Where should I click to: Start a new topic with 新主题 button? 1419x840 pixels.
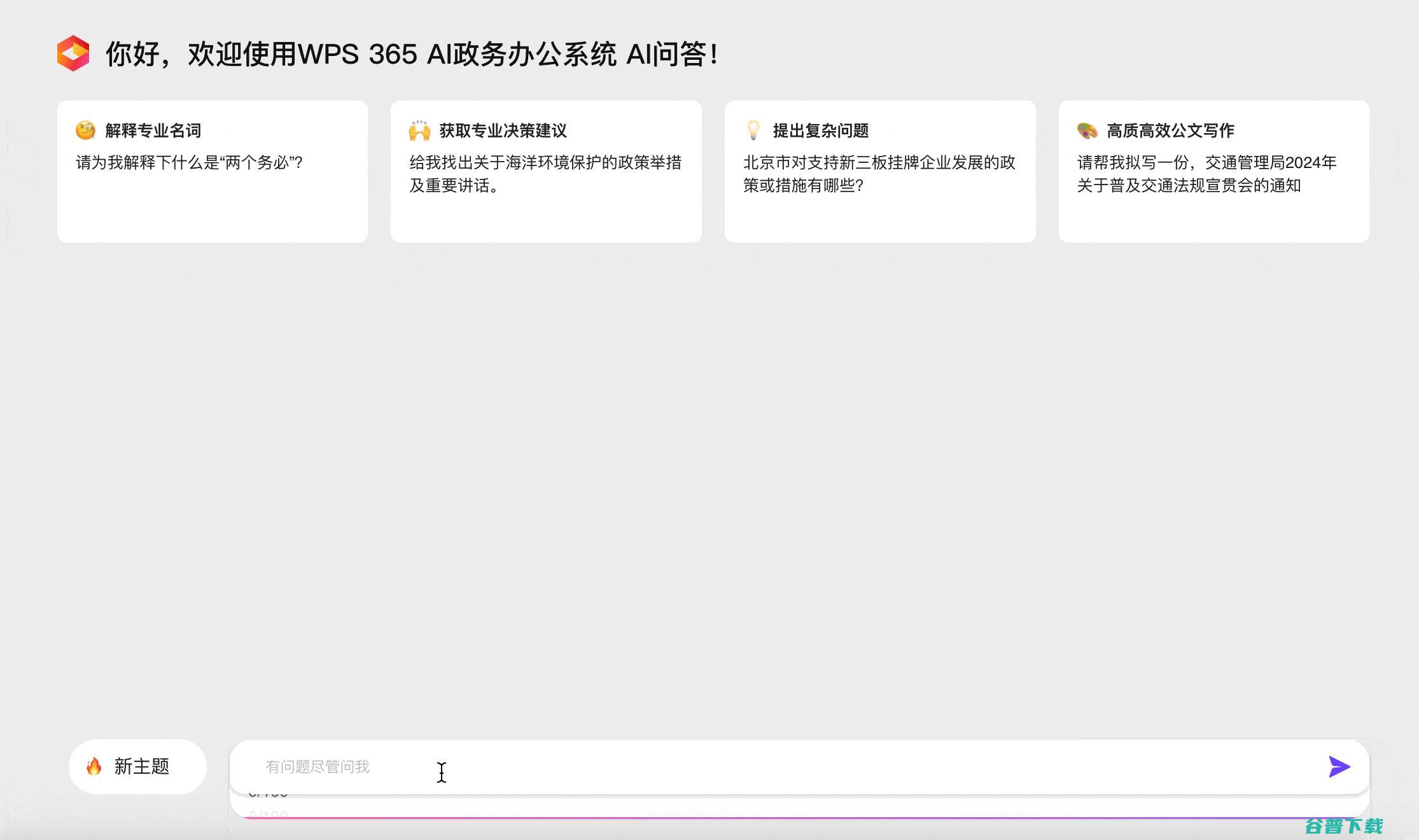coord(137,766)
